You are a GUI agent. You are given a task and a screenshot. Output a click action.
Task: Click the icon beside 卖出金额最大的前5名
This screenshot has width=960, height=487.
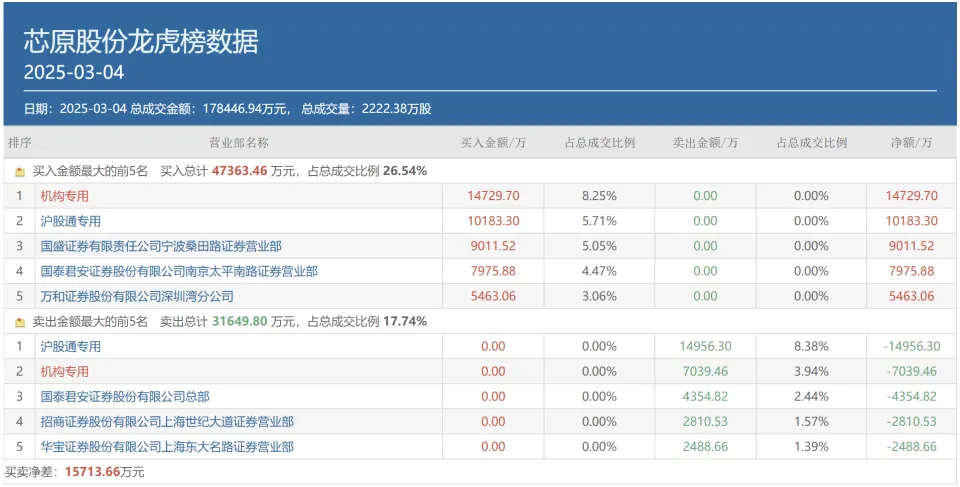(19, 322)
